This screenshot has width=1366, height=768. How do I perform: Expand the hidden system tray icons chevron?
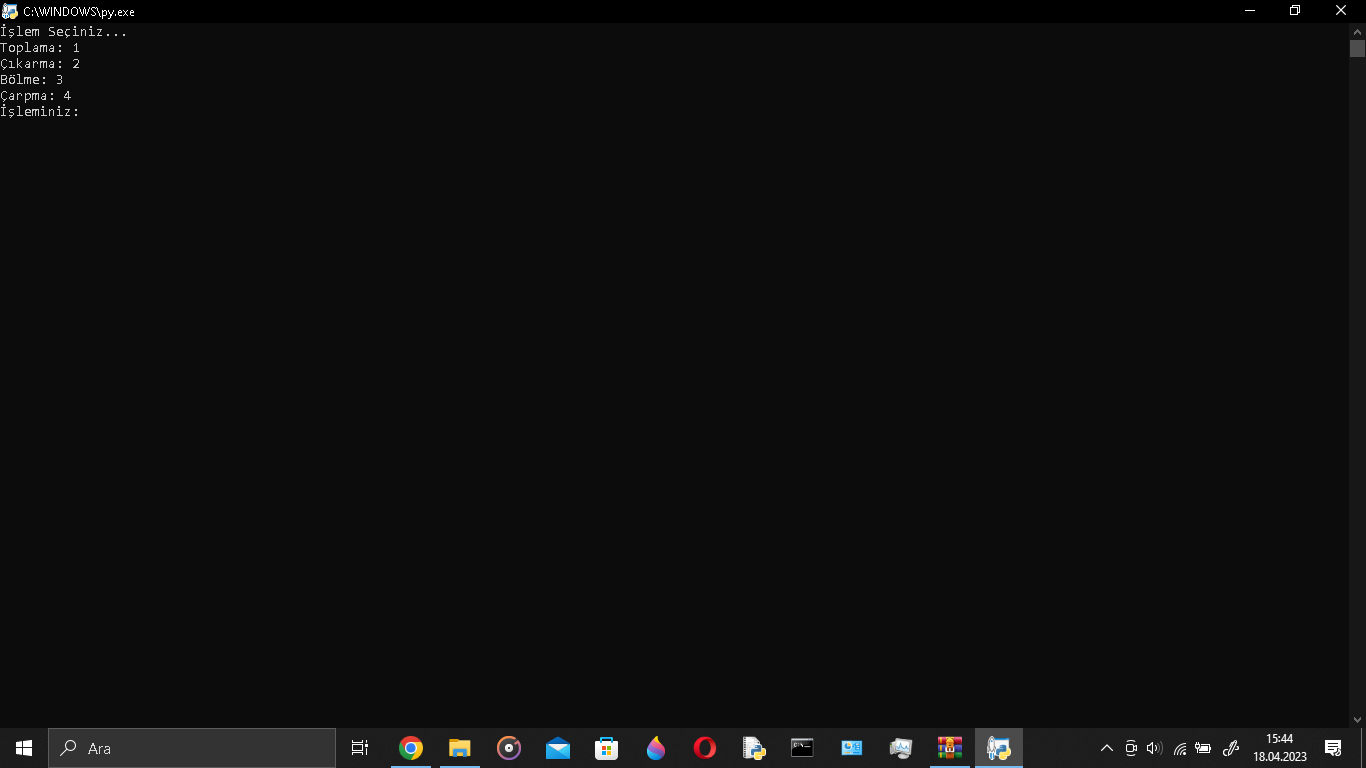[1107, 748]
